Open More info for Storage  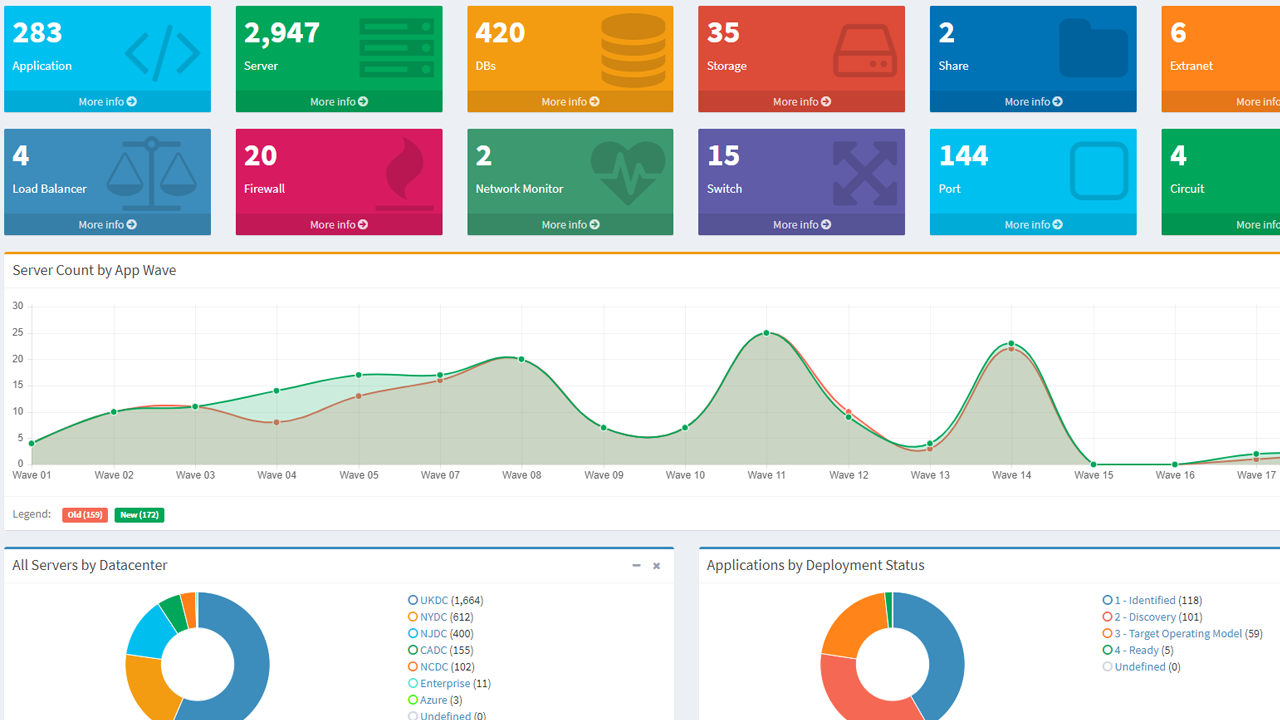[x=802, y=102]
